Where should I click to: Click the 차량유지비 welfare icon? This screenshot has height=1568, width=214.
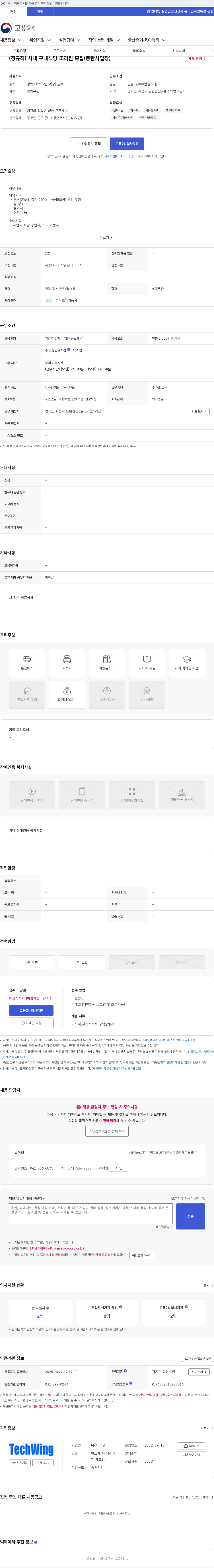107,662
